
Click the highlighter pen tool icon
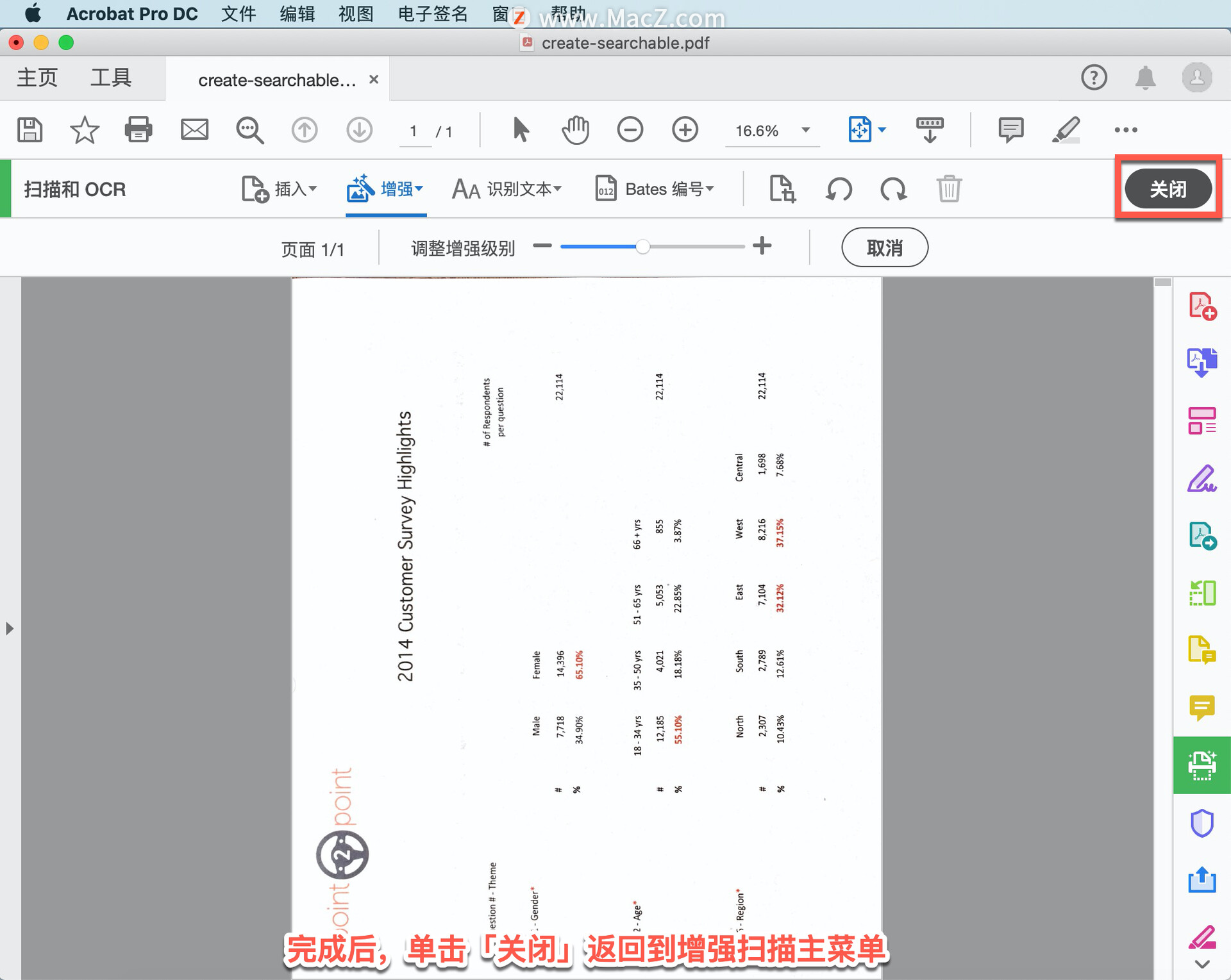click(1066, 130)
